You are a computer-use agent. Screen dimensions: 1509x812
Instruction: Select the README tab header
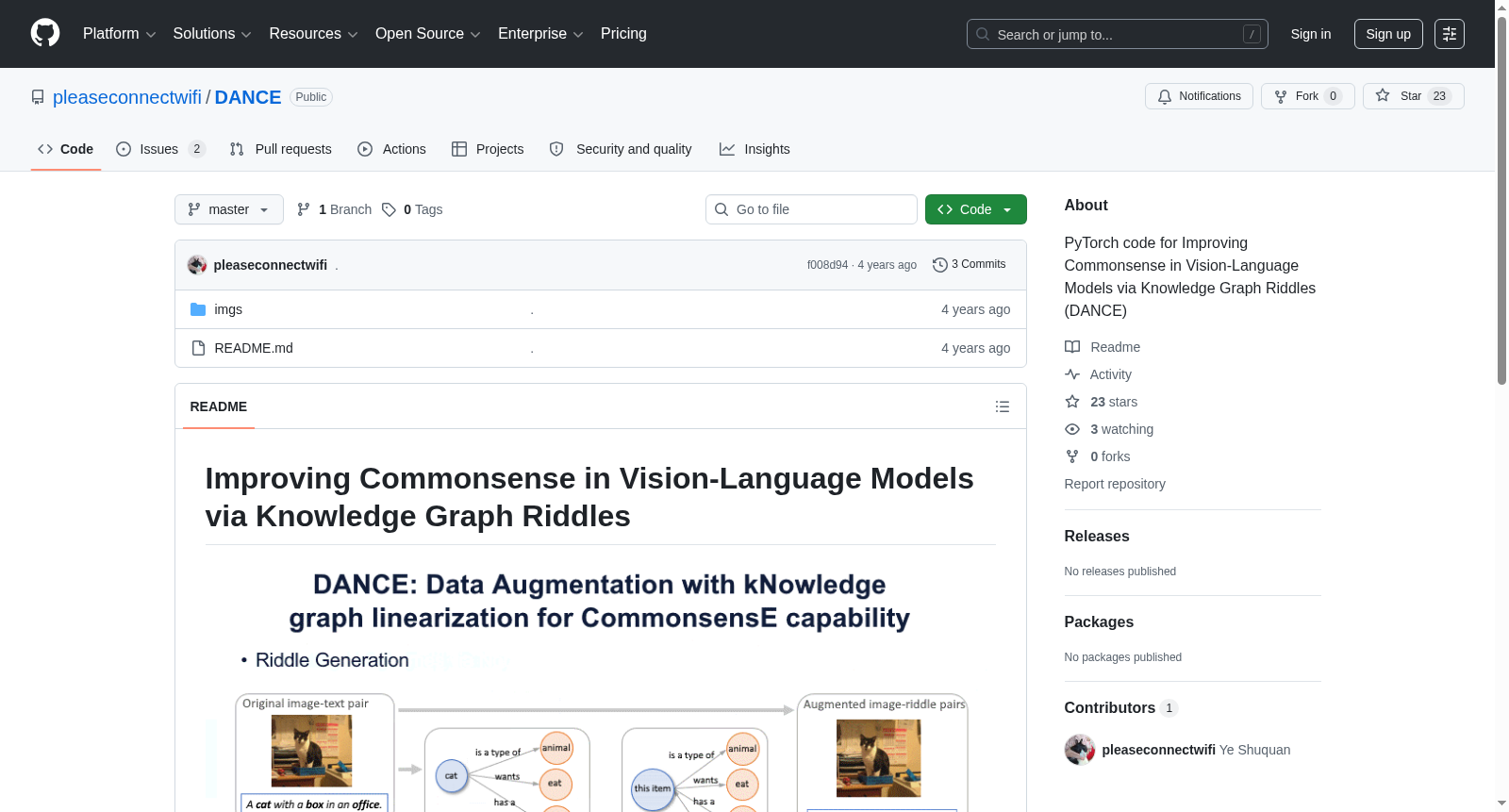click(x=218, y=406)
